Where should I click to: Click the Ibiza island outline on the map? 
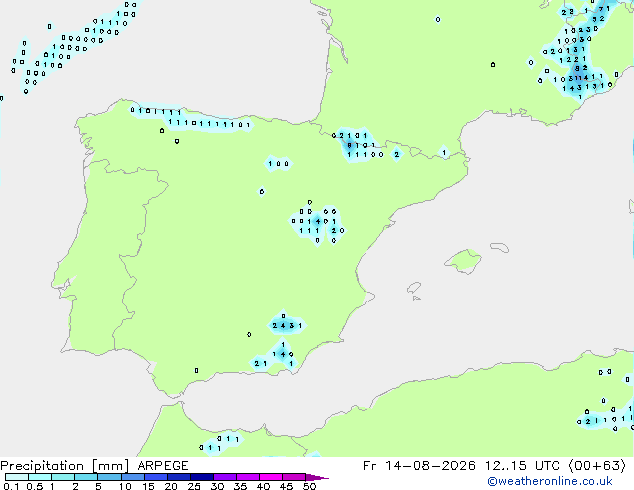[x=414, y=288]
